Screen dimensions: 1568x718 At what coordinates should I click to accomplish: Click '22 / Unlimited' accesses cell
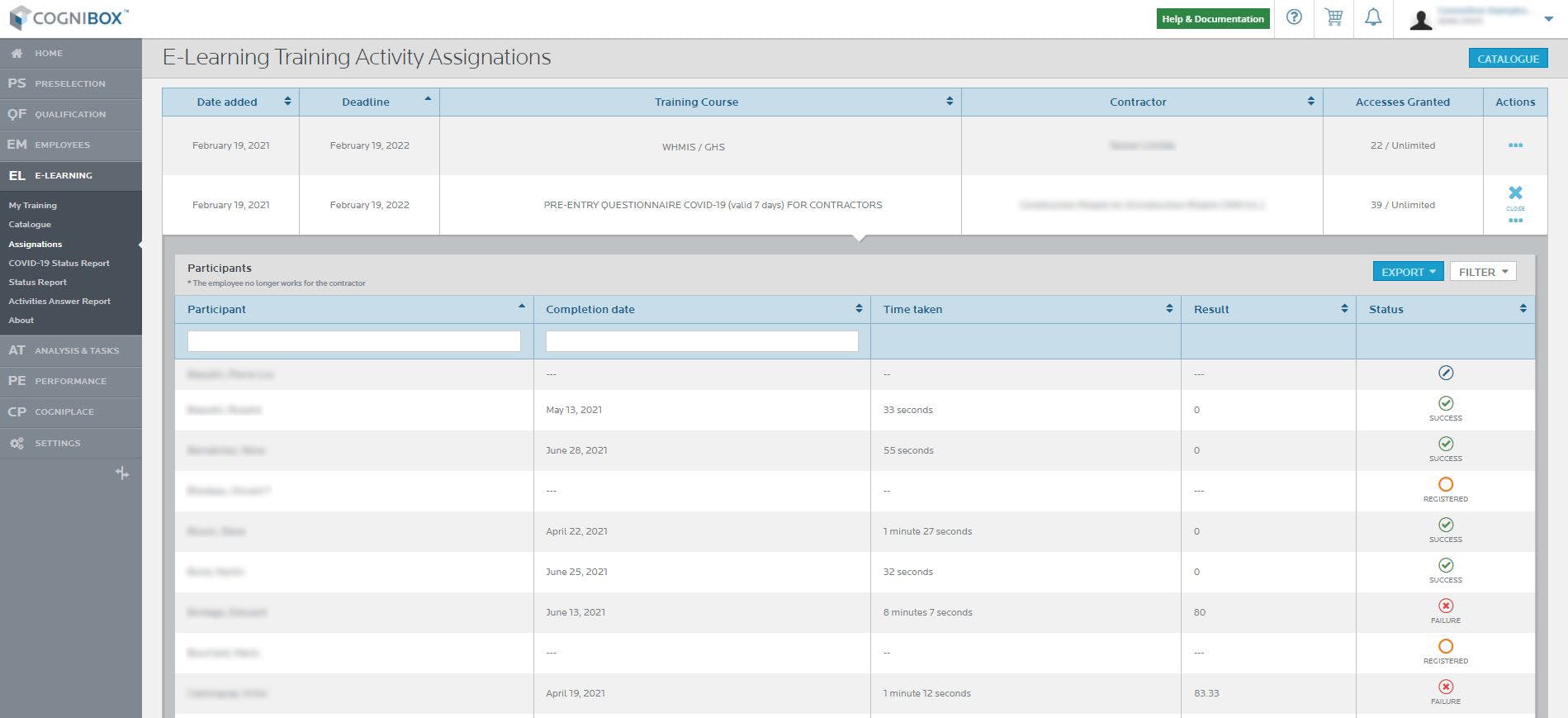coord(1403,145)
